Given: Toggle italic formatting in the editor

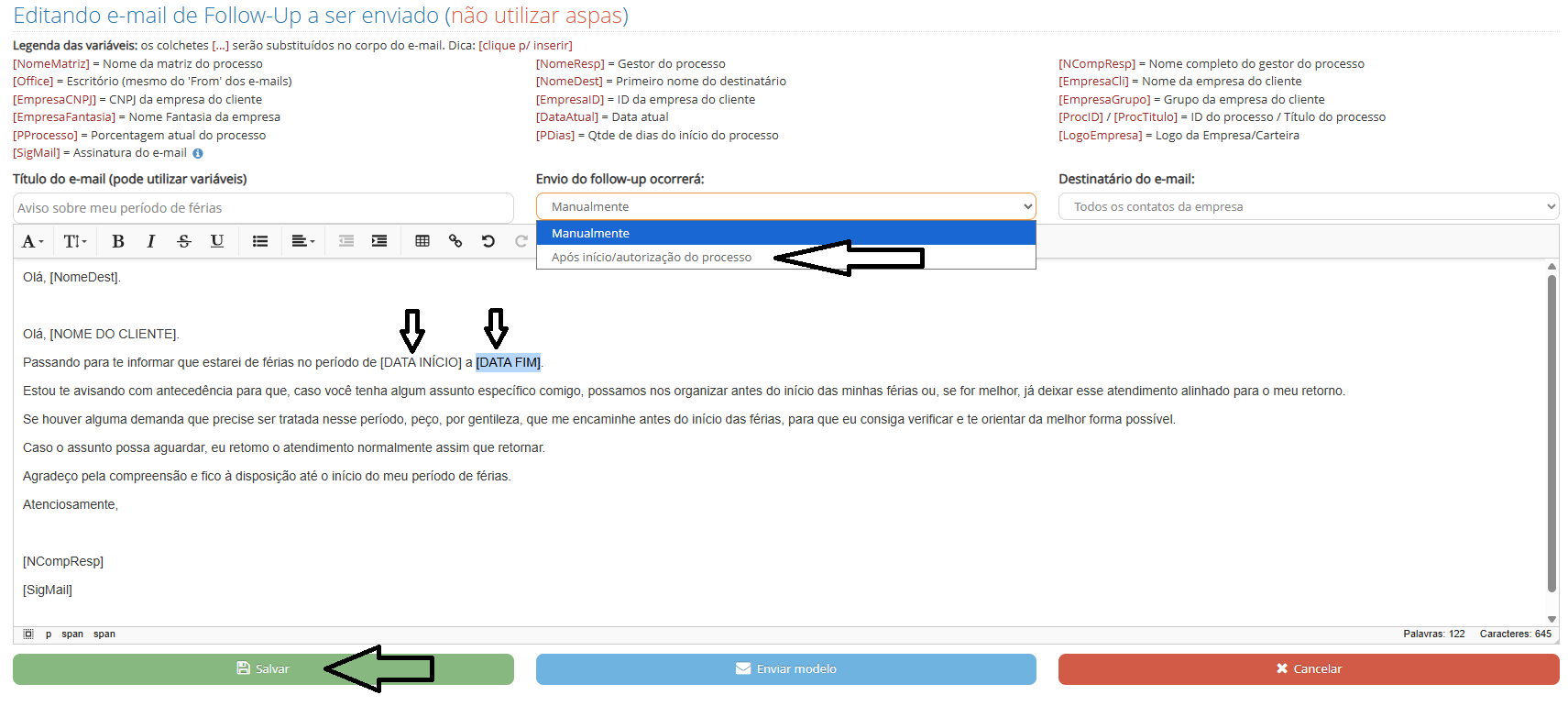Looking at the screenshot, I should click(x=150, y=241).
